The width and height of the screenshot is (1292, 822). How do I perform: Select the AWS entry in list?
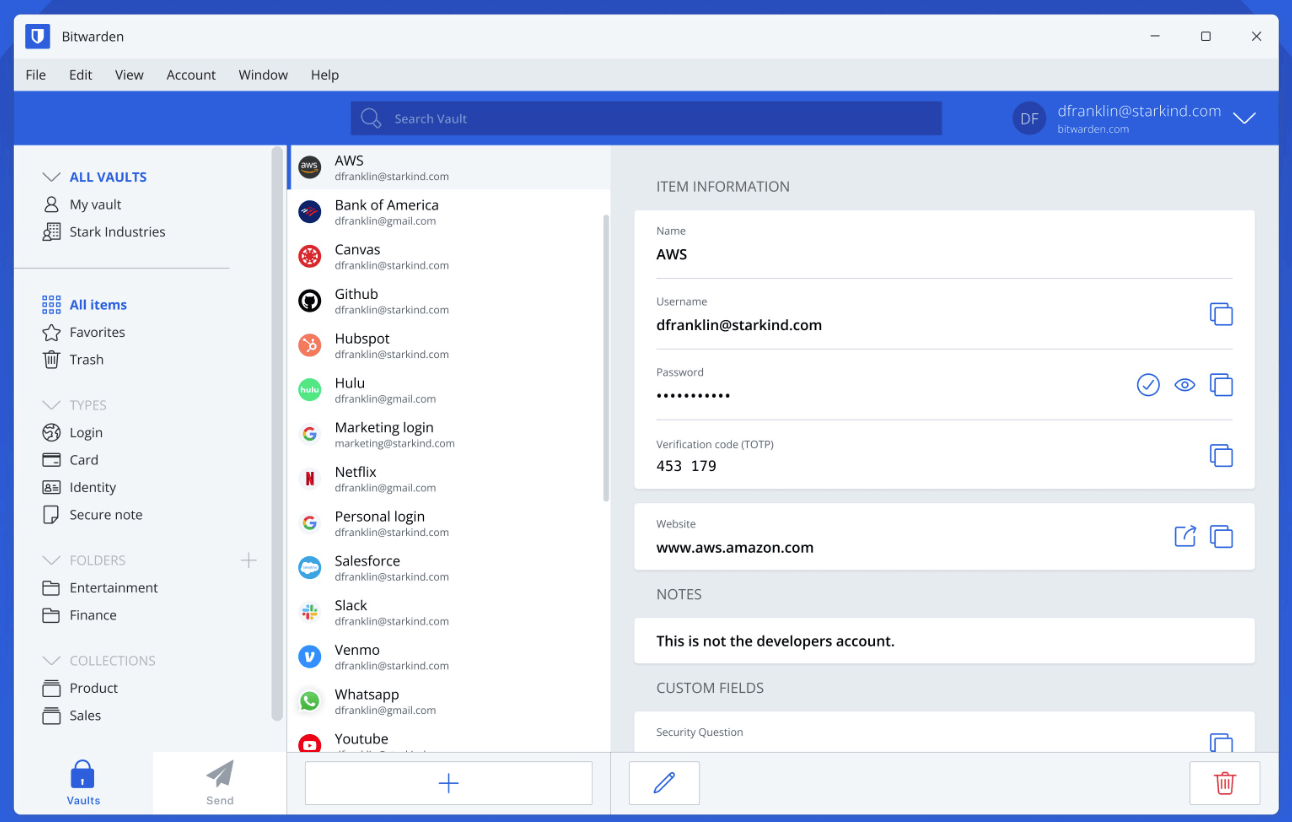449,167
